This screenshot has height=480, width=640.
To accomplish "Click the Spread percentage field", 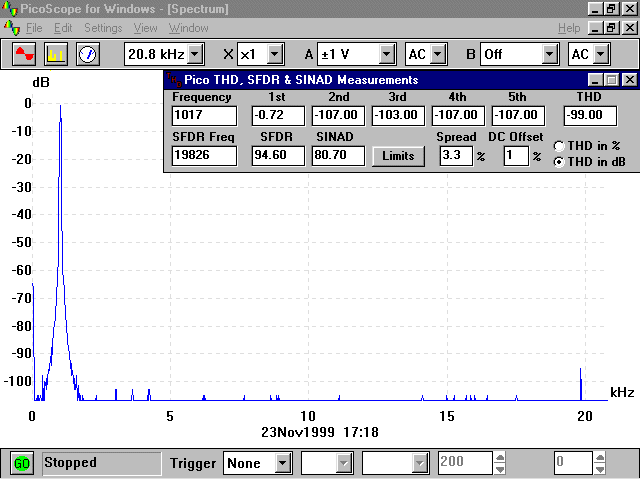I will click(x=455, y=155).
